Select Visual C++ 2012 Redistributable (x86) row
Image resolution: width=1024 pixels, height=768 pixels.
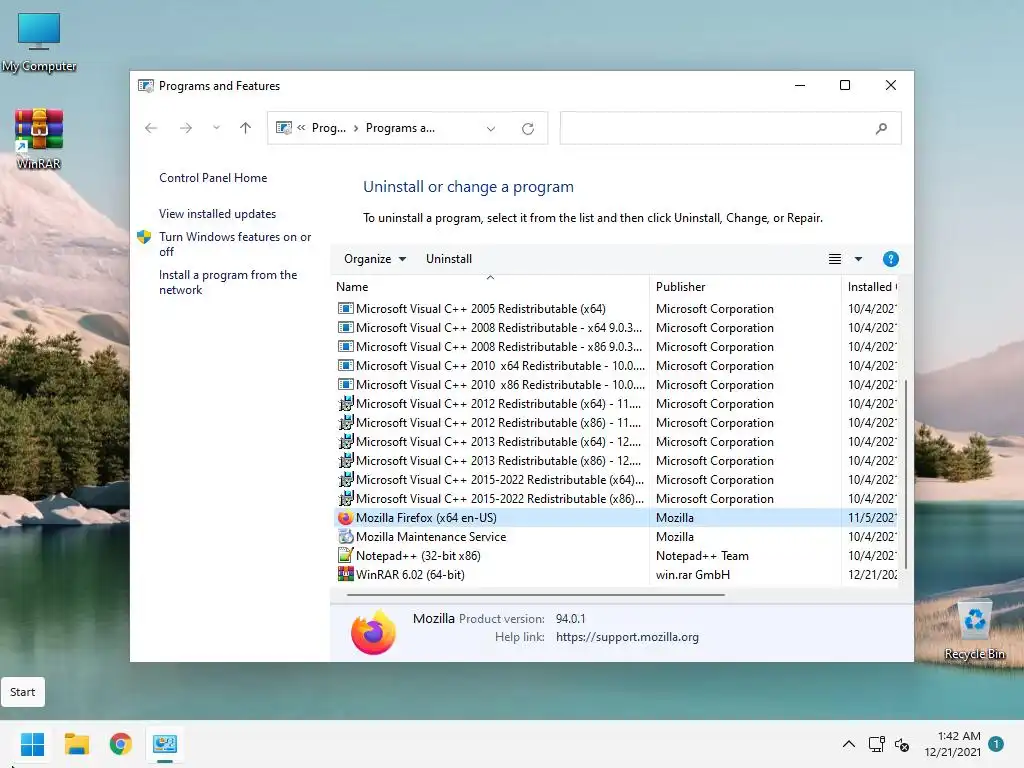point(490,423)
